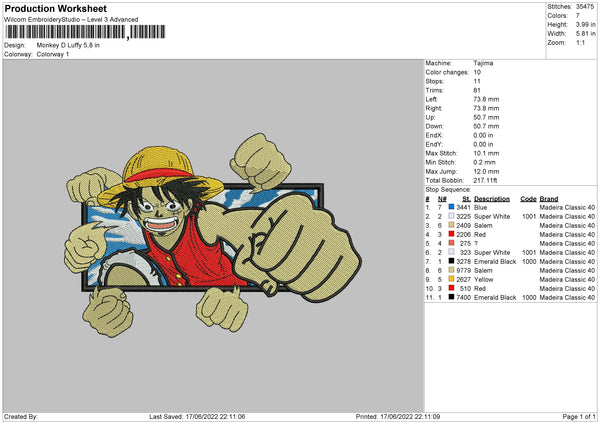
Task: Select the 'Right:' label
Action: tap(434, 108)
